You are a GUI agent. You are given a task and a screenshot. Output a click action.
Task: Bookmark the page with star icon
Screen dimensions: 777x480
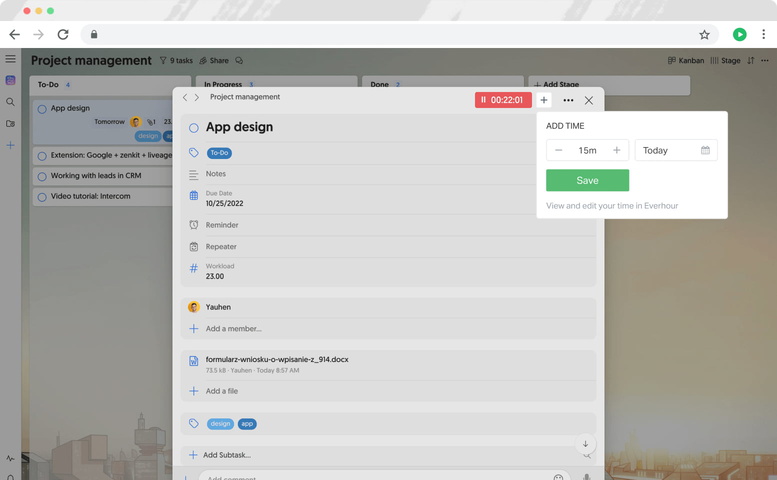704,34
